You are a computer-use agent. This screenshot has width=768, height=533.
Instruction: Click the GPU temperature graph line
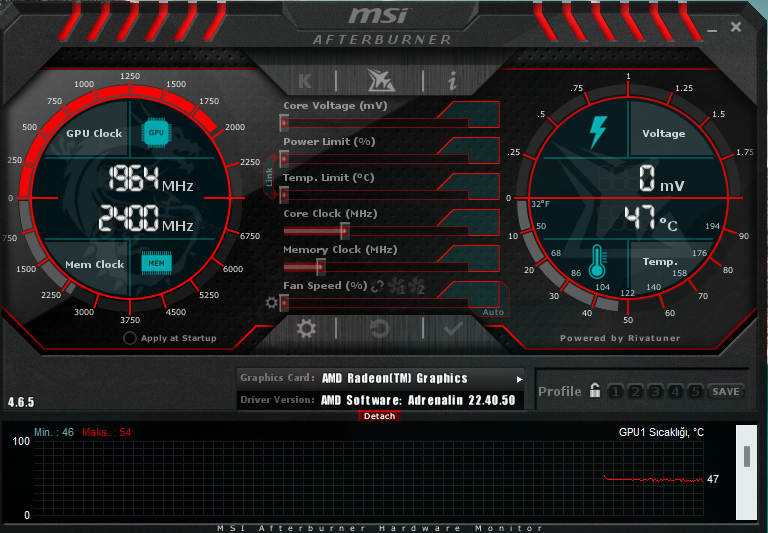654,479
